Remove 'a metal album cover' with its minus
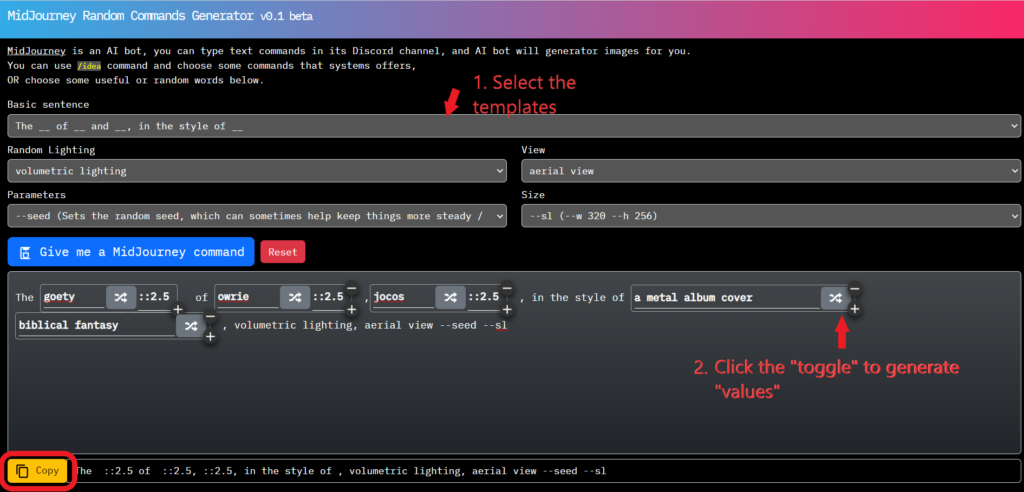1024x492 pixels. point(854,288)
